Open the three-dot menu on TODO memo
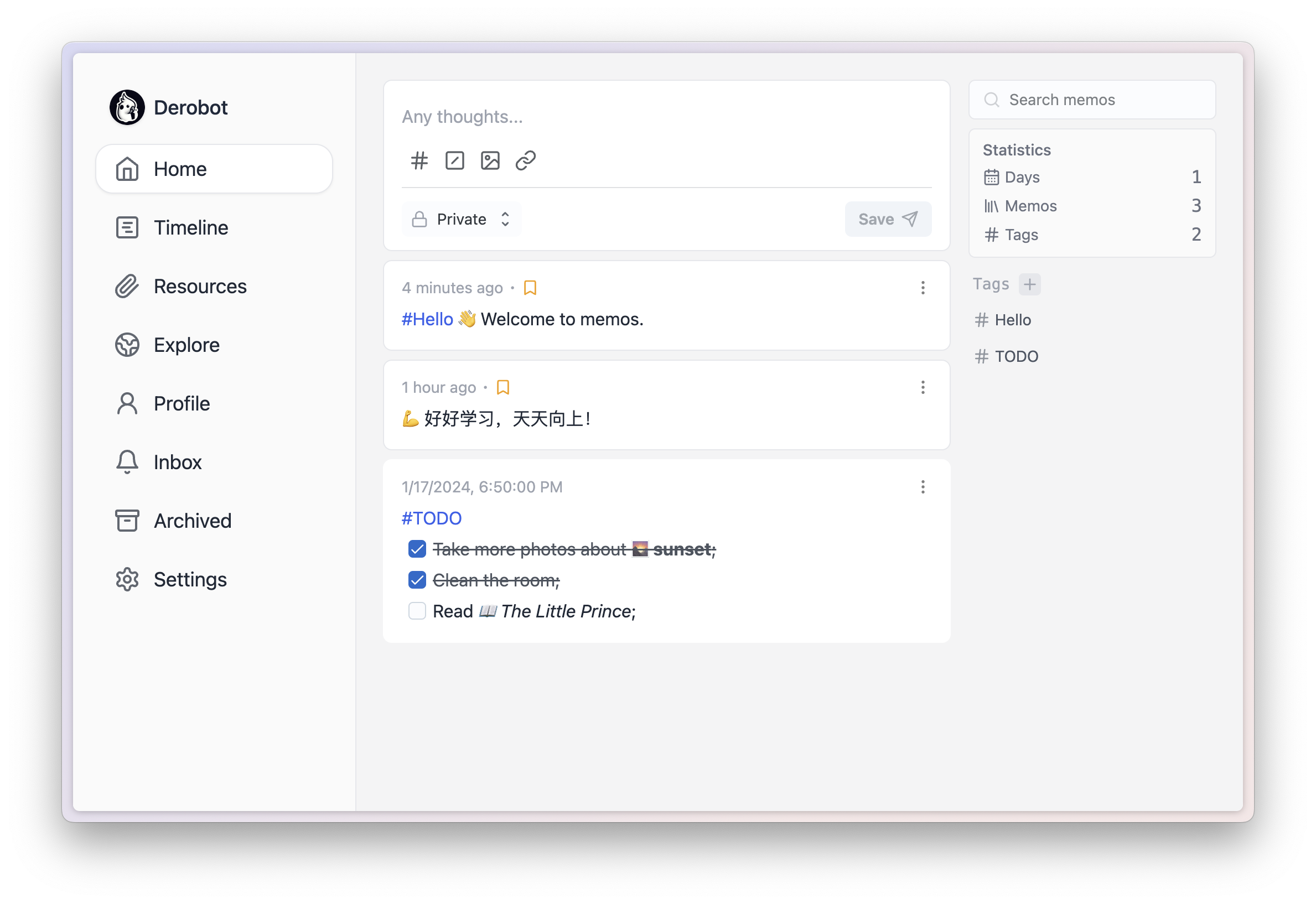This screenshot has width=1316, height=904. (922, 487)
